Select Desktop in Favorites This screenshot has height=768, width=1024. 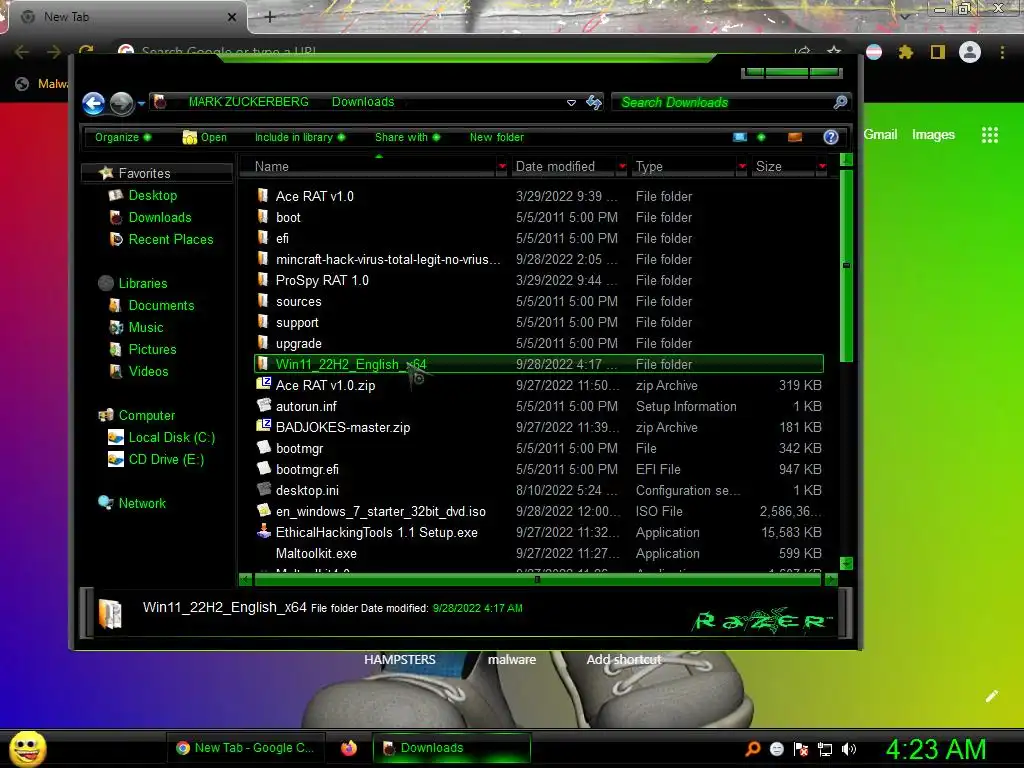152,195
